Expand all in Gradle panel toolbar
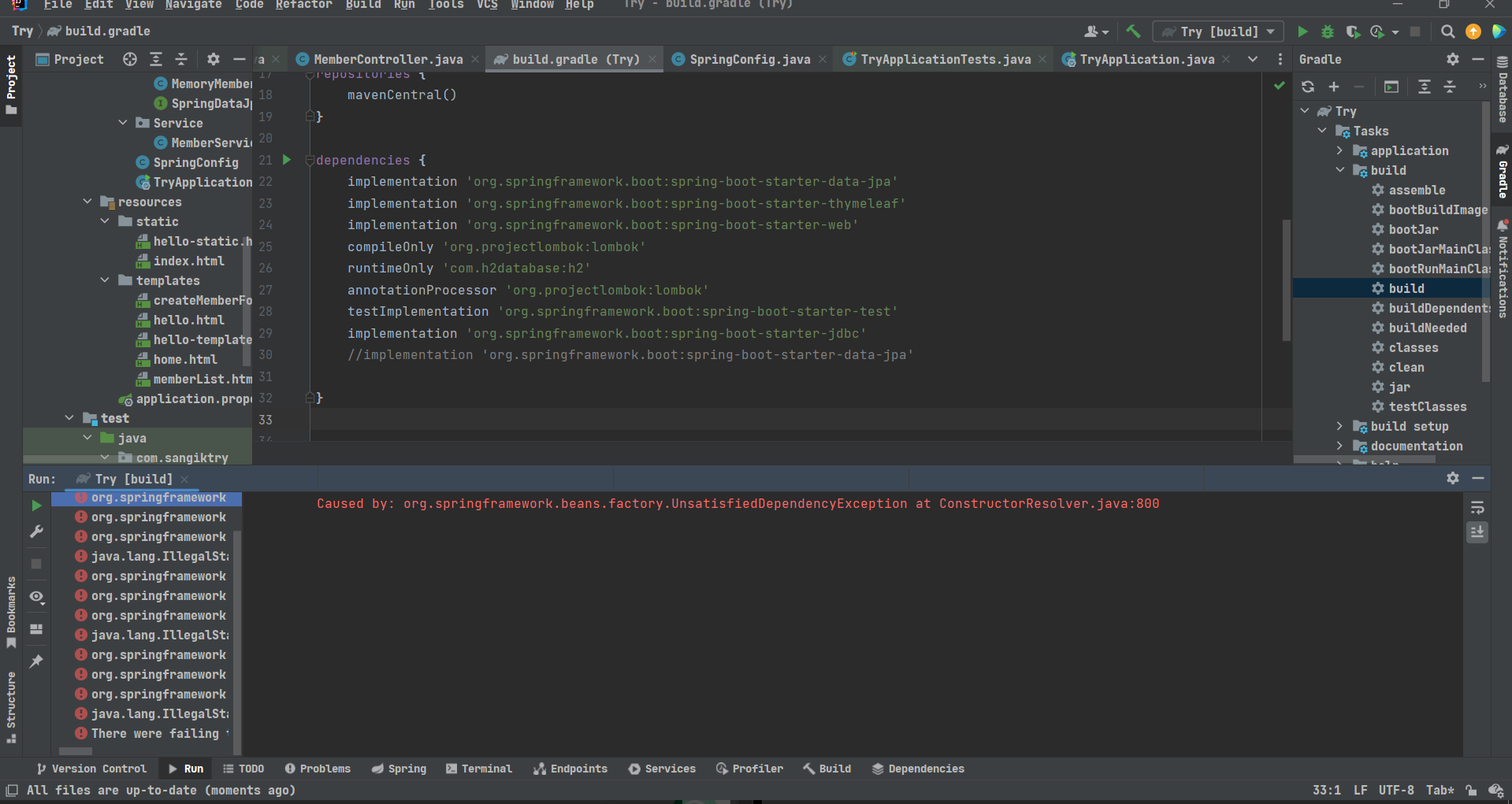Viewport: 1512px width, 804px height. pyautogui.click(x=1424, y=87)
